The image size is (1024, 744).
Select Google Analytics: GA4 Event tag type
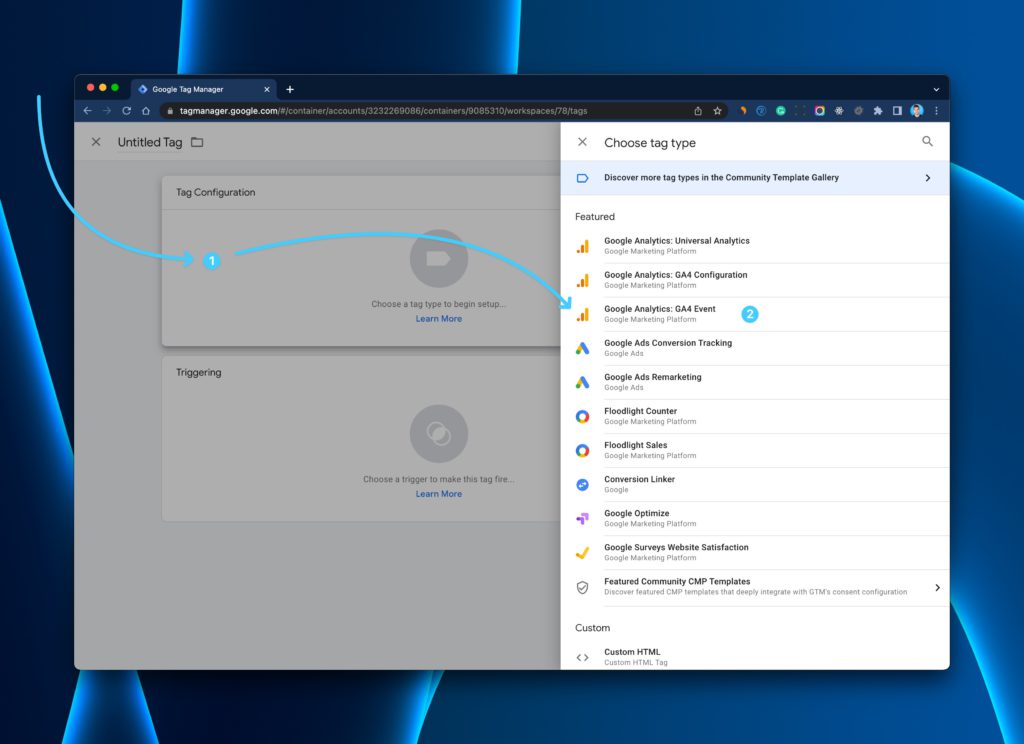[755, 314]
